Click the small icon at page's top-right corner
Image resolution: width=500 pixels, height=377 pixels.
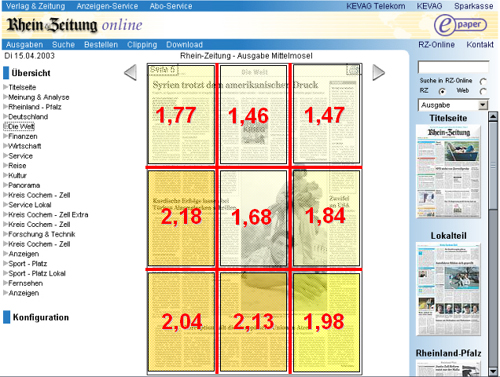[353, 70]
